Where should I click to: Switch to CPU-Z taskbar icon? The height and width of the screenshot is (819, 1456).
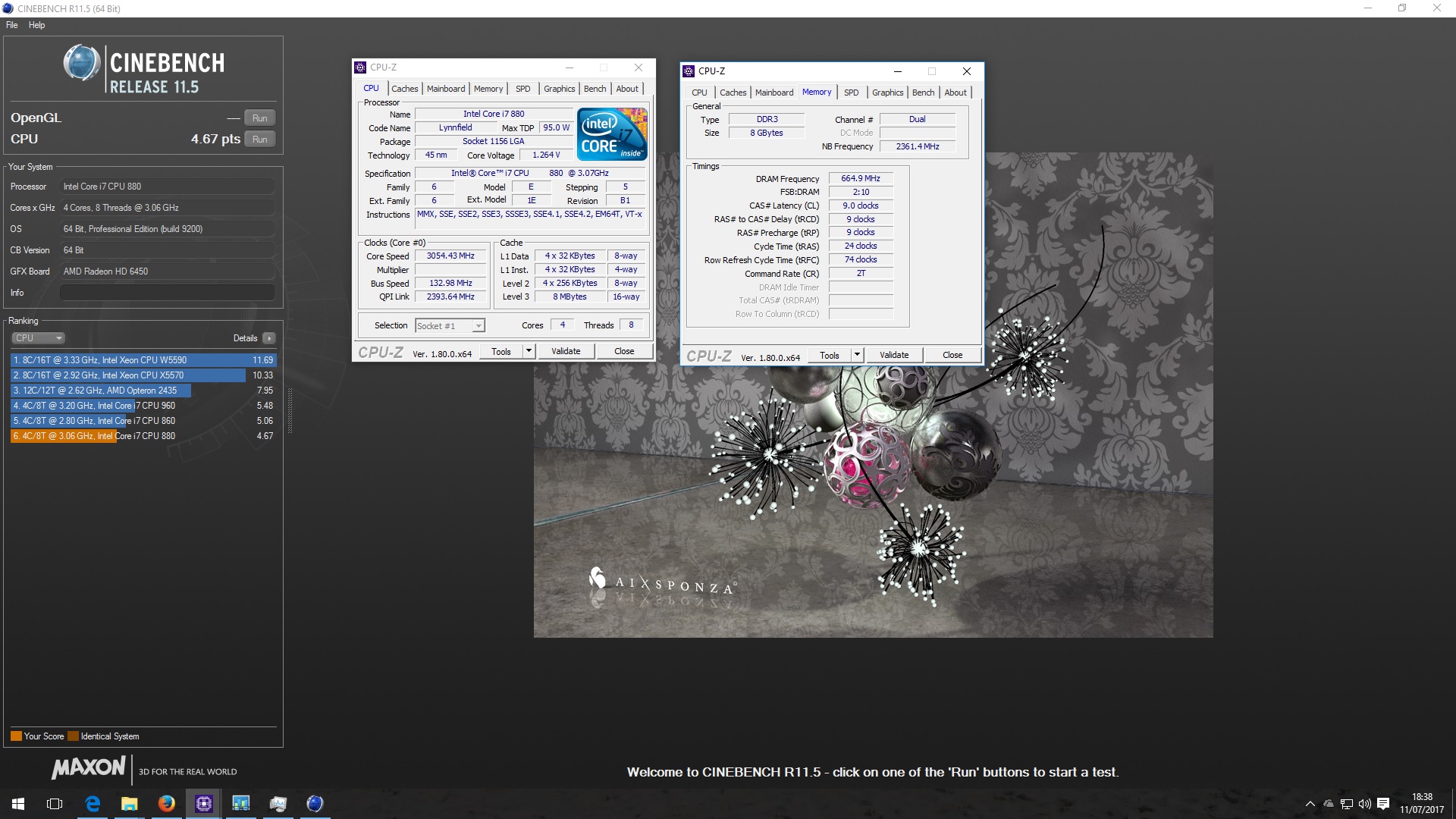(x=204, y=804)
